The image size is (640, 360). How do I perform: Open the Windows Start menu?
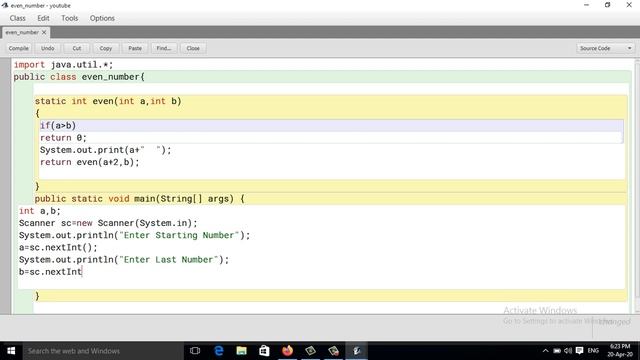click(x=11, y=351)
